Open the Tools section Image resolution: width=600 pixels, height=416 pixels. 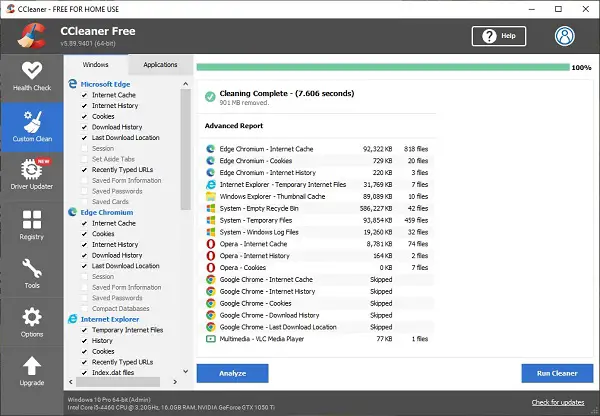32,273
